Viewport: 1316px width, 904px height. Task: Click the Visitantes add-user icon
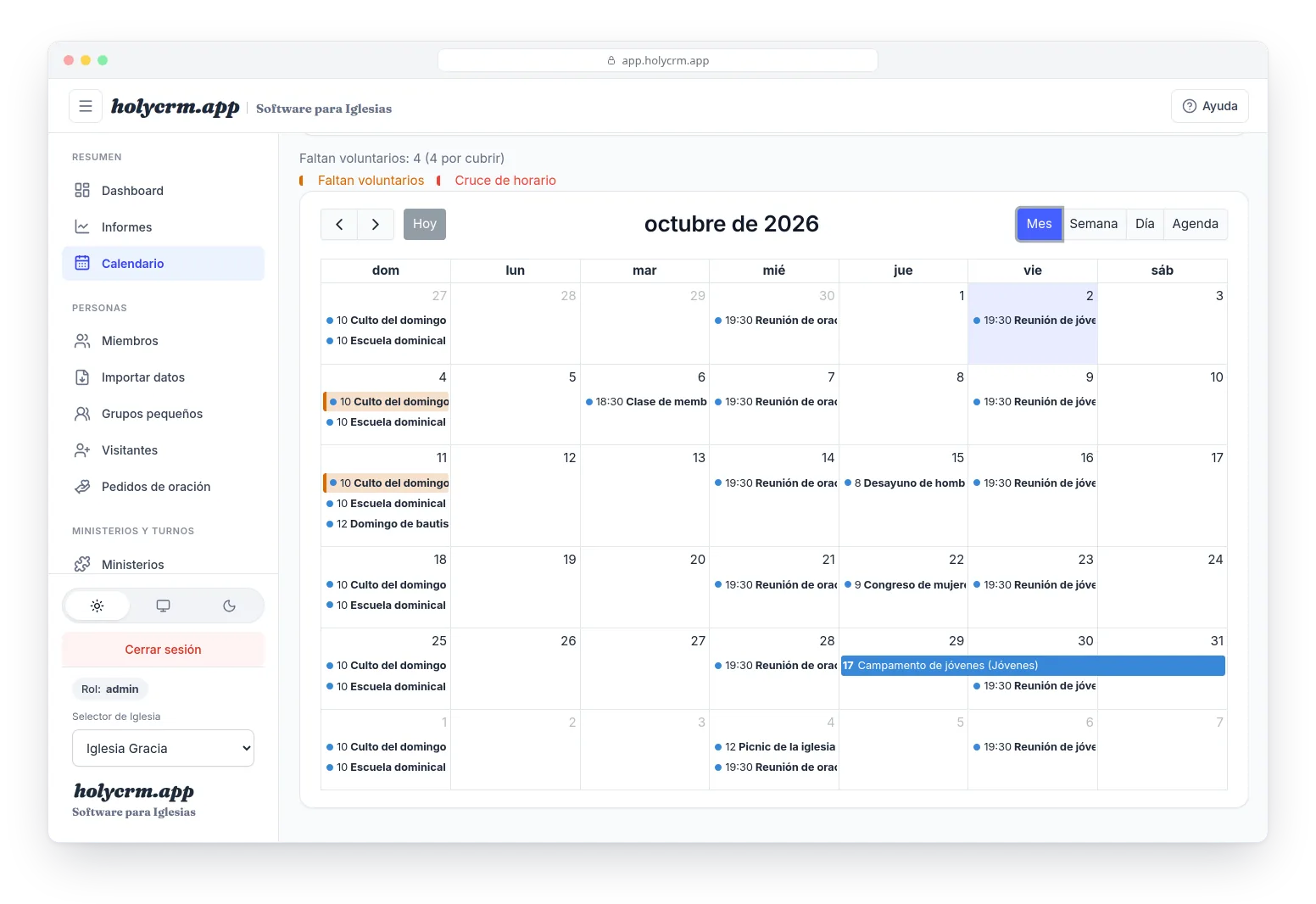(x=82, y=449)
